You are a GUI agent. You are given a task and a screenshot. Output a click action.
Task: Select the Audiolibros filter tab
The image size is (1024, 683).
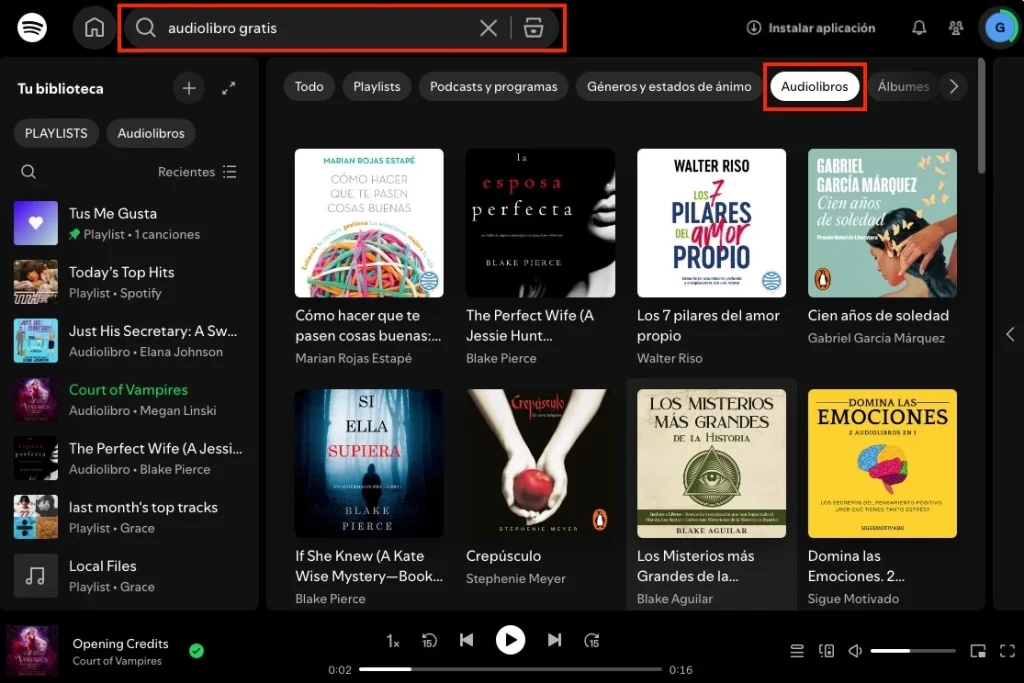[x=814, y=86]
